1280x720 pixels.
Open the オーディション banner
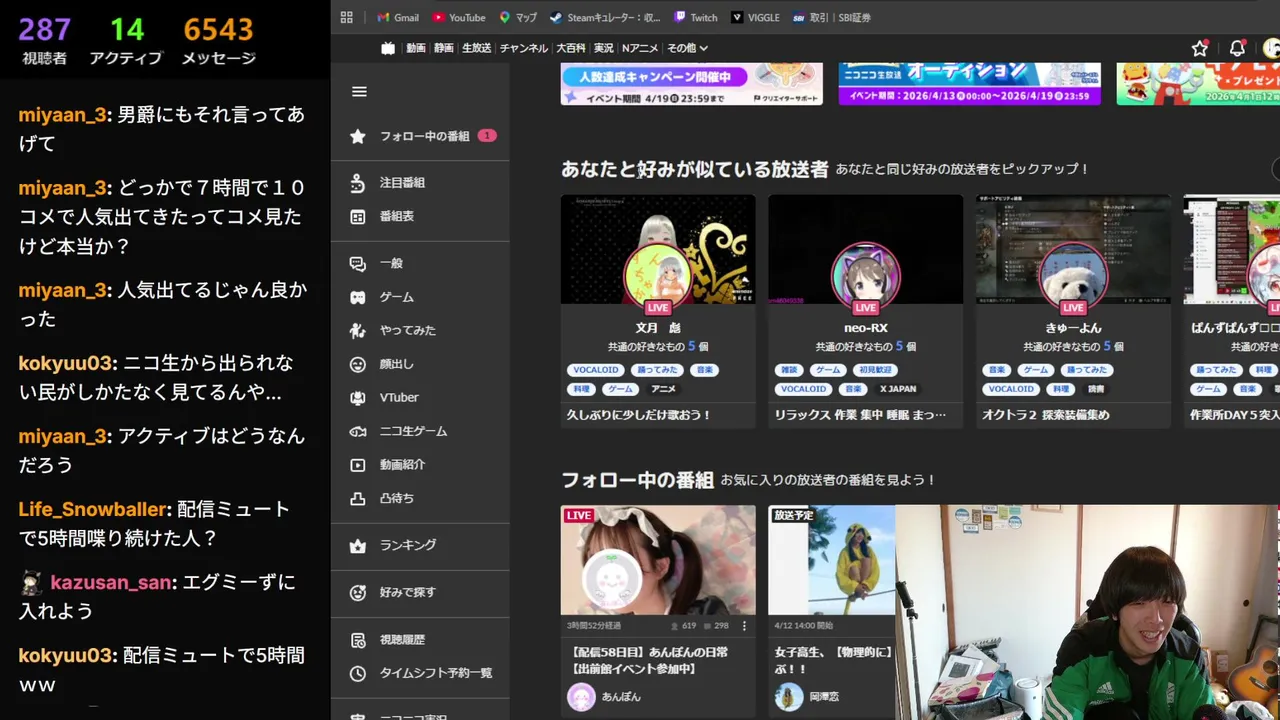(970, 84)
